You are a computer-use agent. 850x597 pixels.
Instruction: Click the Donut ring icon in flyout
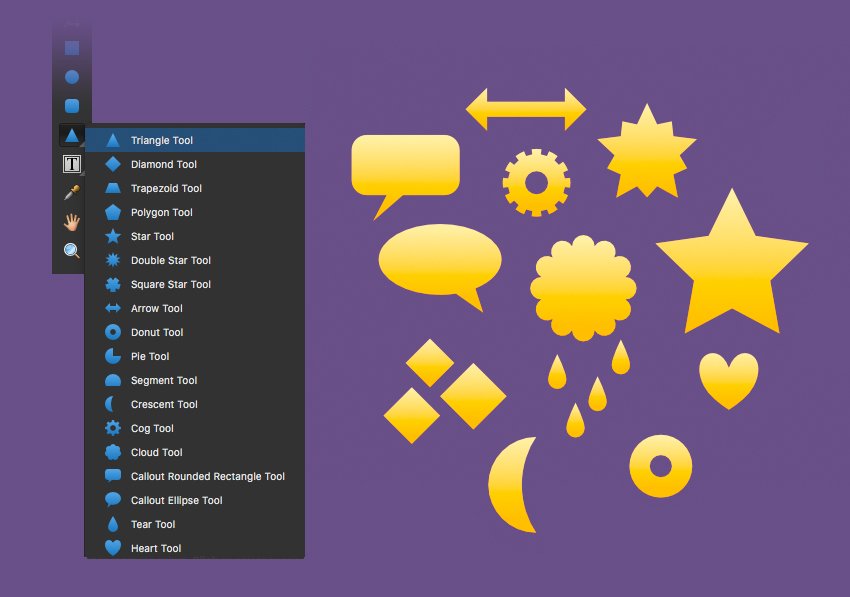point(113,332)
